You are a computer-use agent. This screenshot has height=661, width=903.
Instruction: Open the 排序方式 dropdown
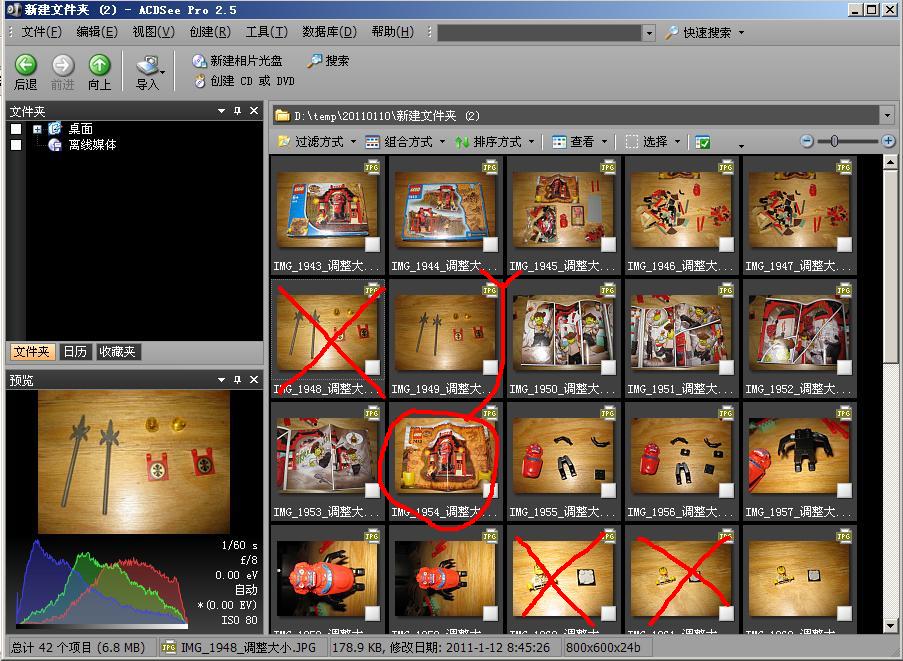pos(496,142)
